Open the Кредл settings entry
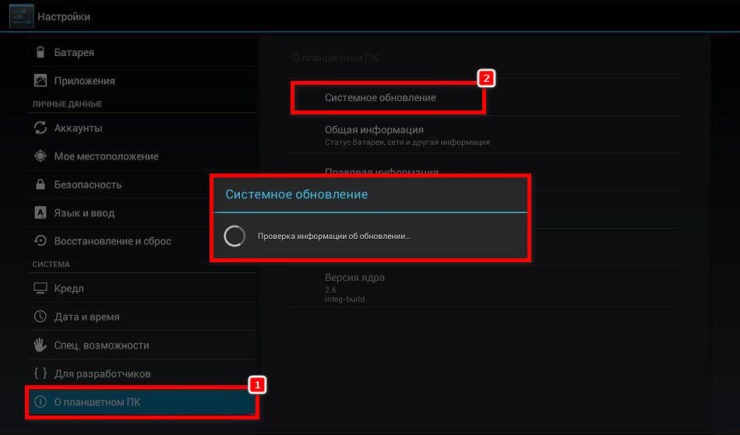740x435 pixels. (x=69, y=288)
